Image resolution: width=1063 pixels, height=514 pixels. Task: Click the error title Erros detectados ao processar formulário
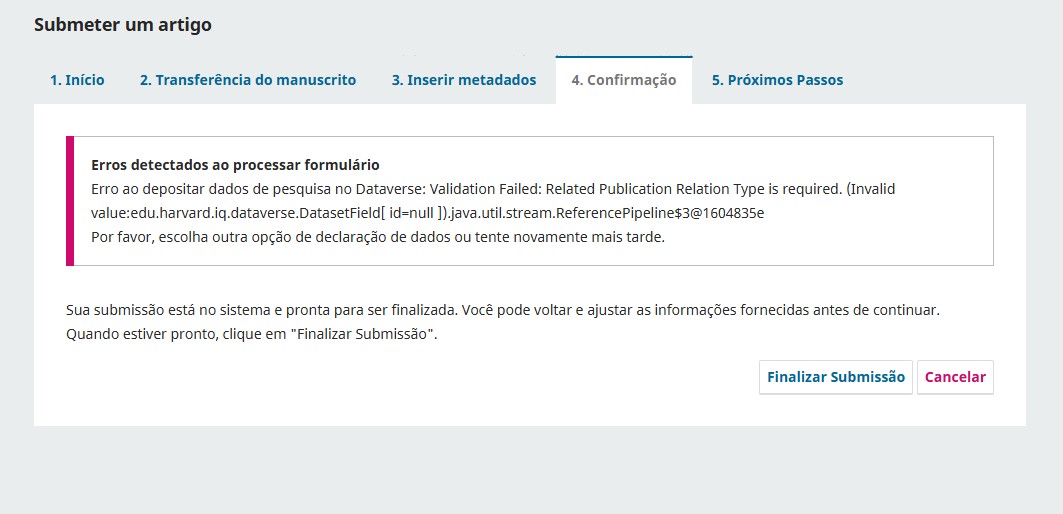click(235, 165)
